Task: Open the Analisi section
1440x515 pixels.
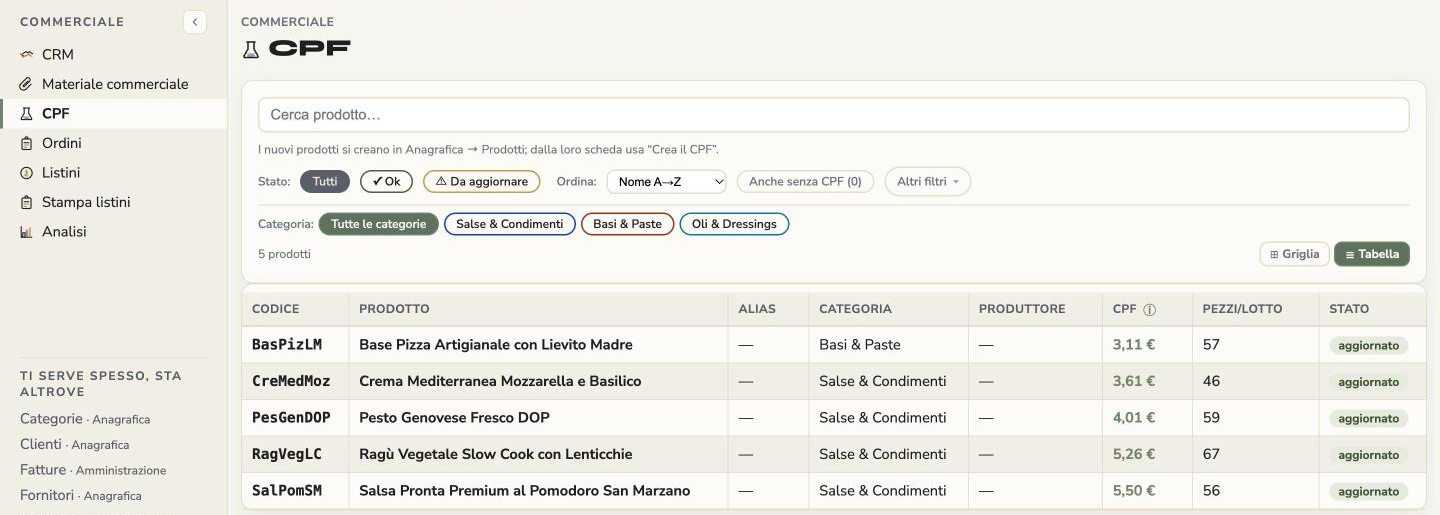Action: [x=114, y=232]
